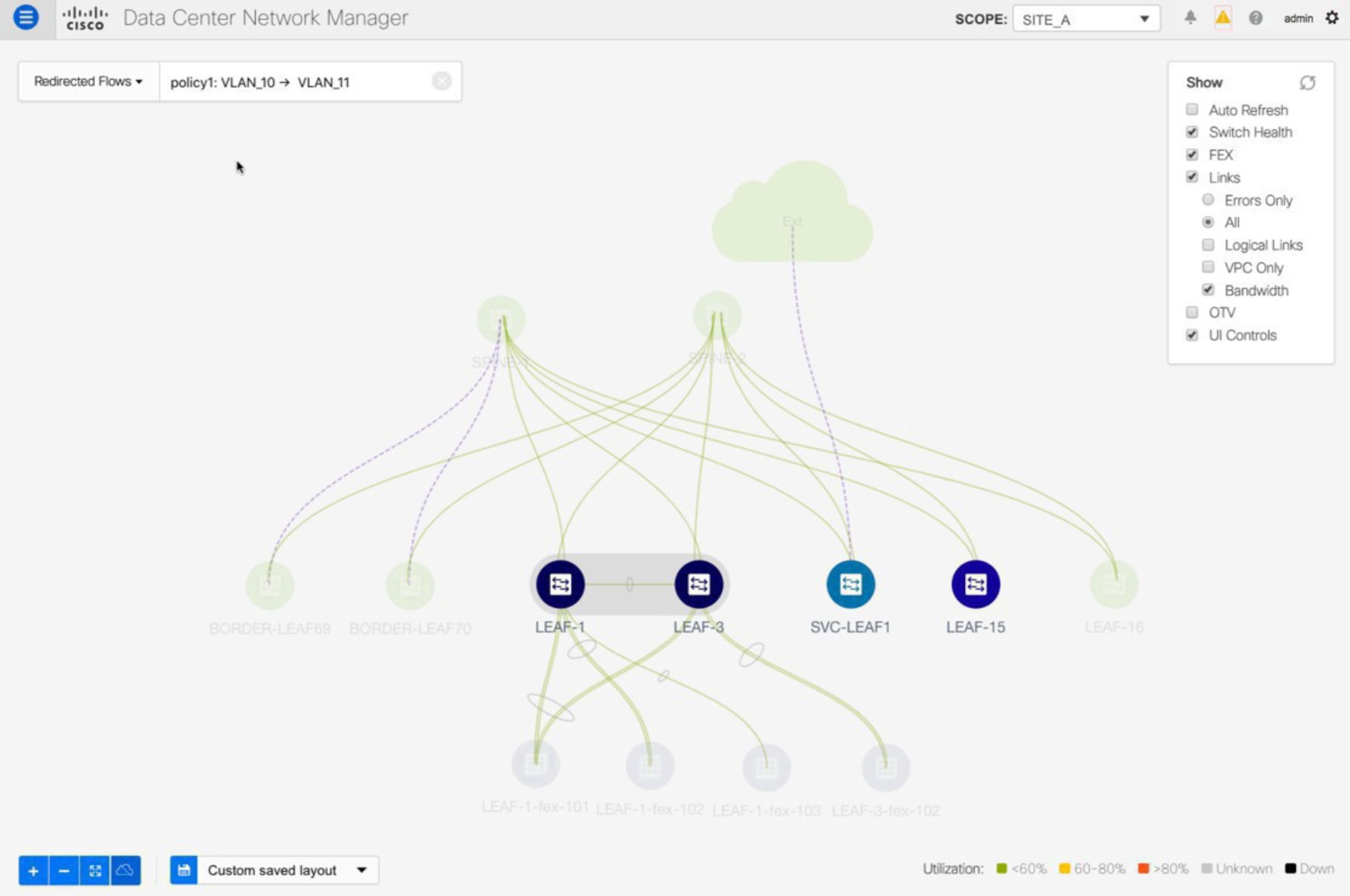The height and width of the screenshot is (896, 1350).
Task: Fit the topology to the screen
Action: [x=94, y=870]
